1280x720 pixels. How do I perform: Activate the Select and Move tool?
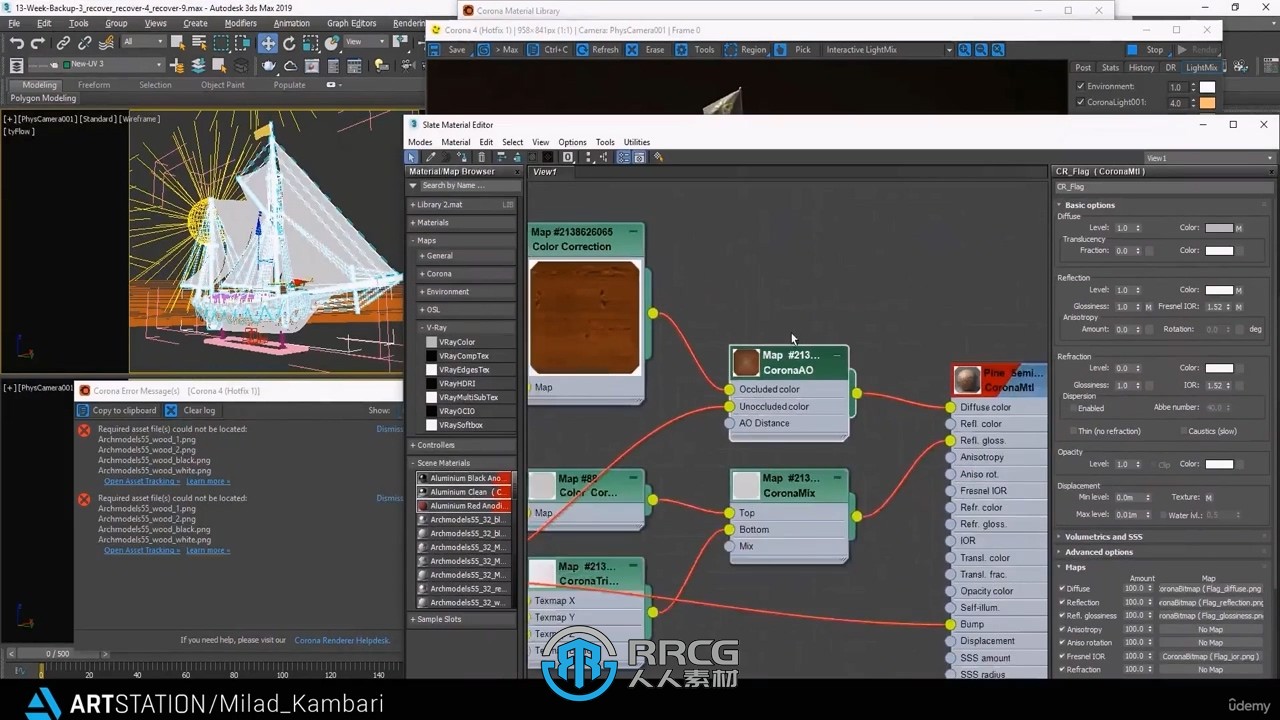pos(268,43)
